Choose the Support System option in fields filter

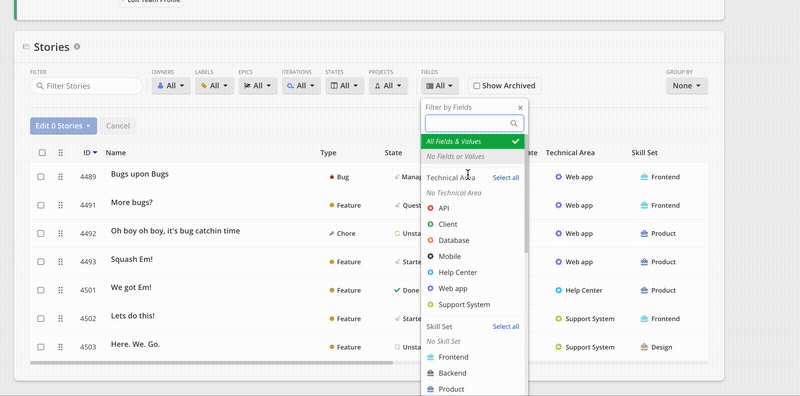[473, 305]
